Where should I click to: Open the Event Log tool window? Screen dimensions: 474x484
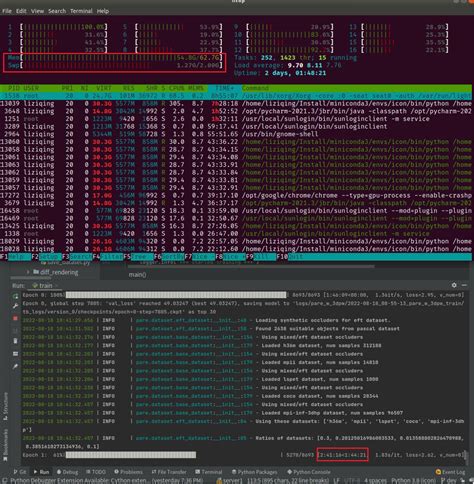450,472
